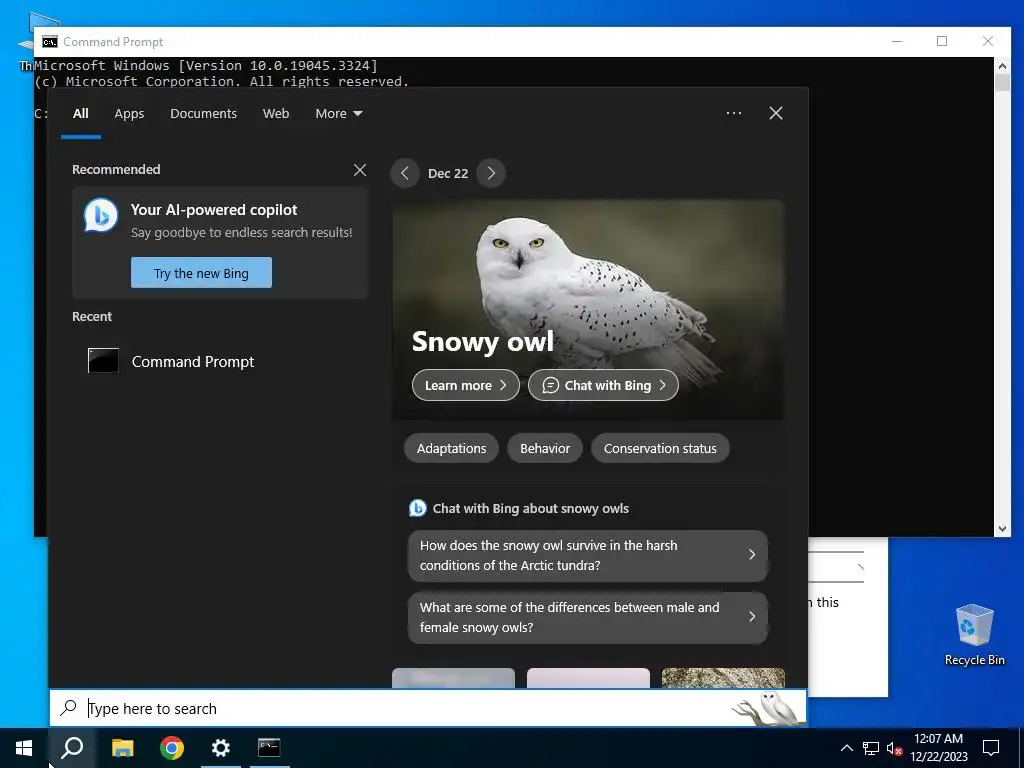
Task: Dismiss the Recommended section
Action: click(x=360, y=170)
